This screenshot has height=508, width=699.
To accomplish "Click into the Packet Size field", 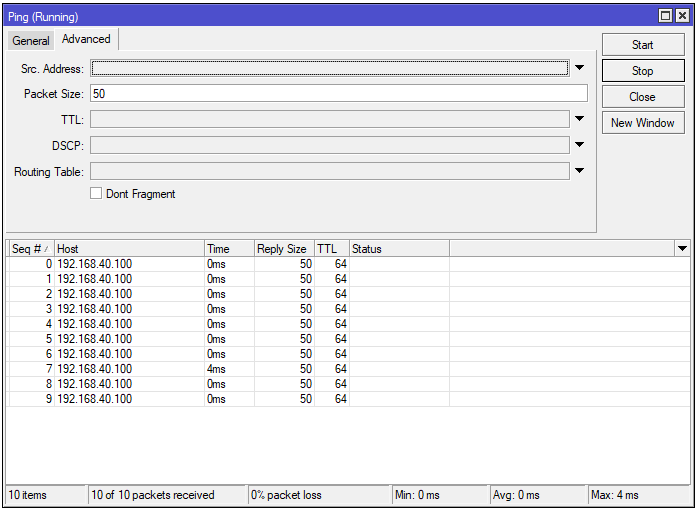I will click(338, 93).
